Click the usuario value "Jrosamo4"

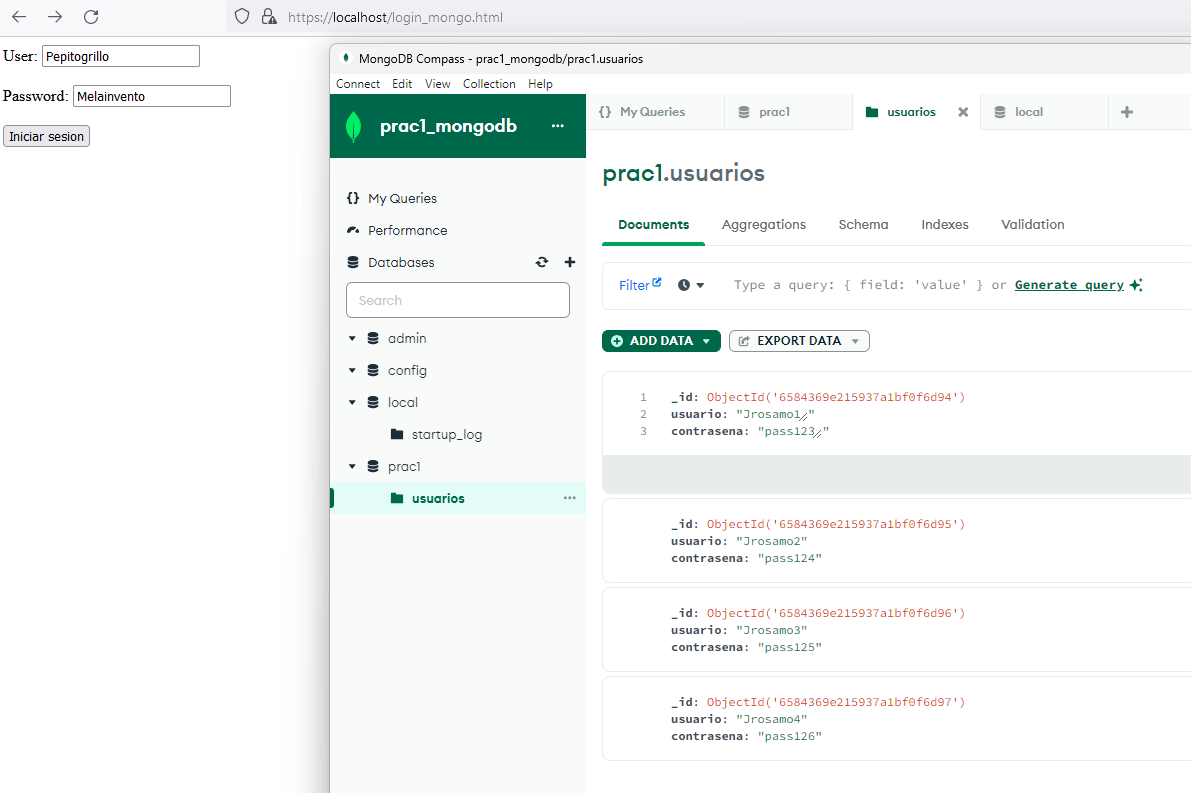pyautogui.click(x=771, y=719)
